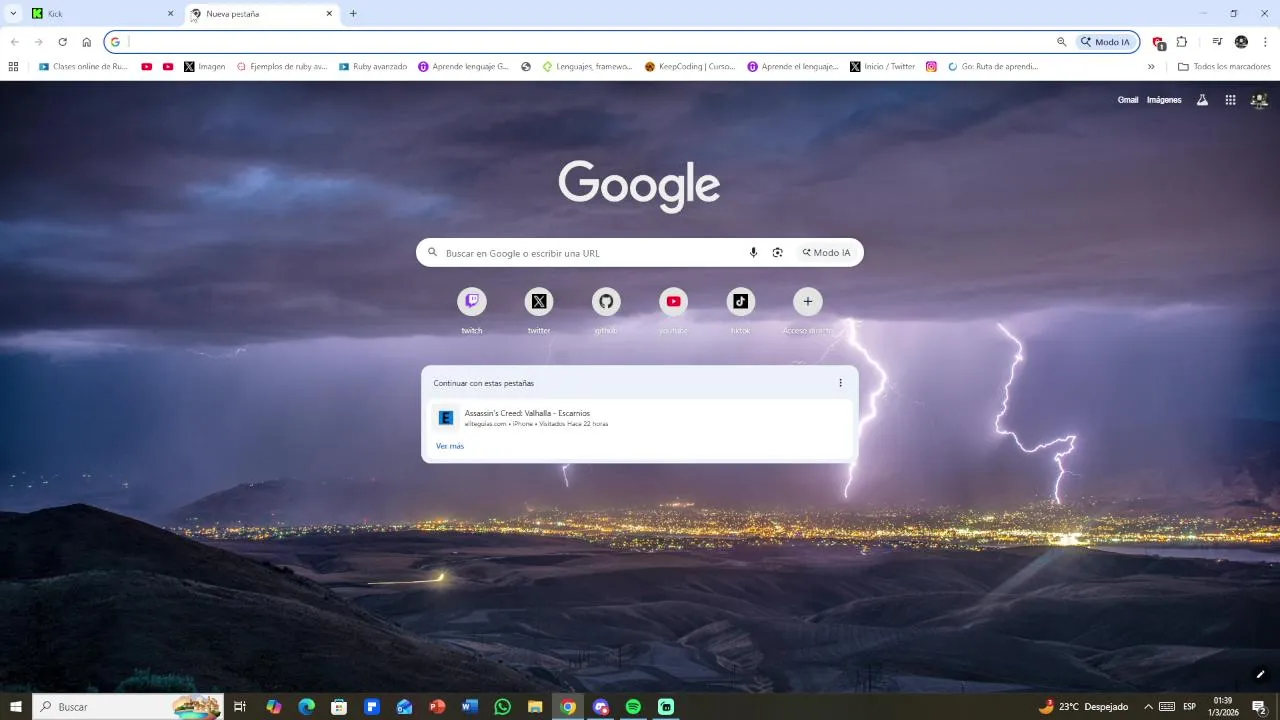Open PowerPoint from the taskbar
This screenshot has height=720, width=1280.
(x=437, y=707)
